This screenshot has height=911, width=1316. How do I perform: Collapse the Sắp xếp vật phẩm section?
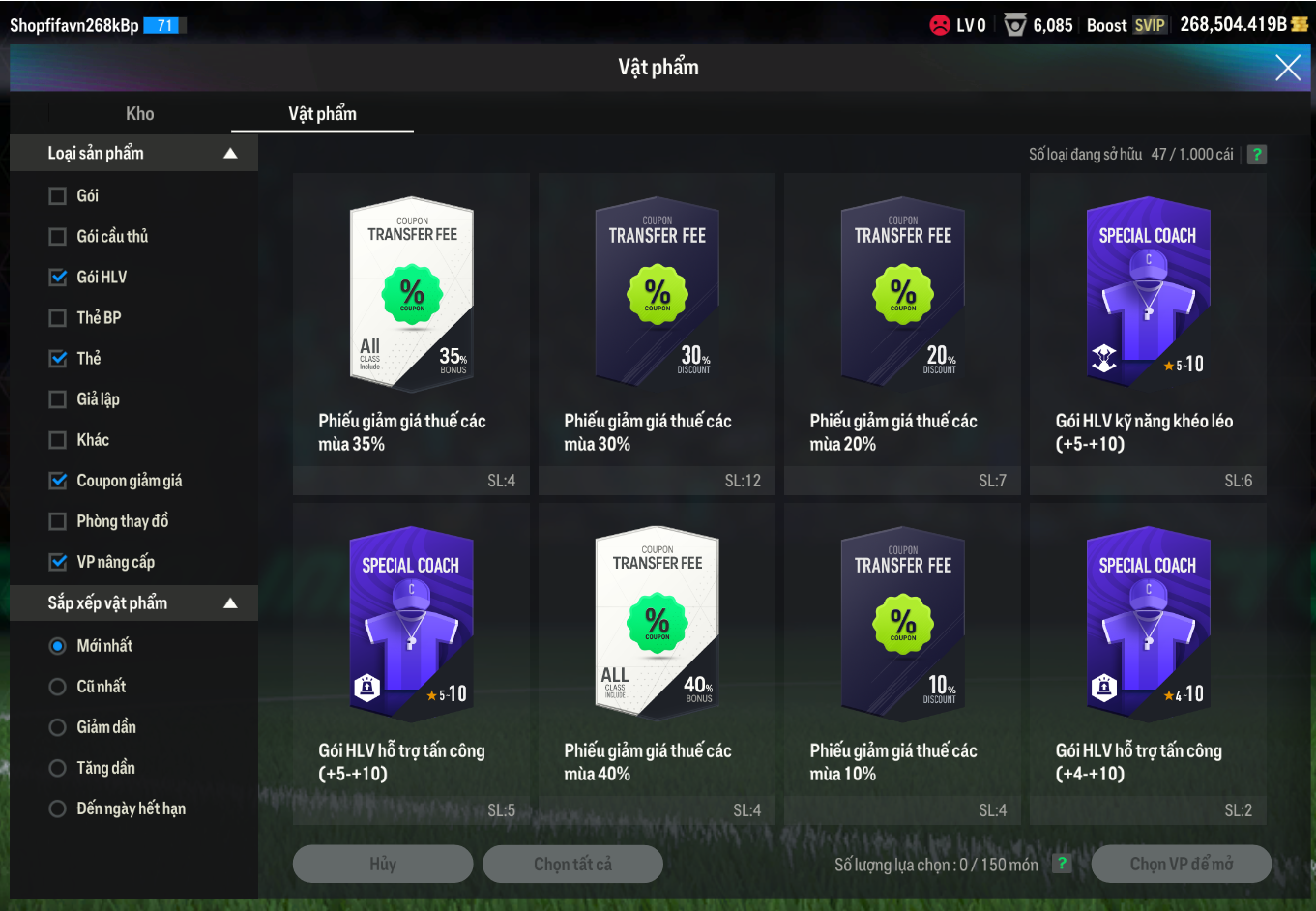click(x=230, y=603)
